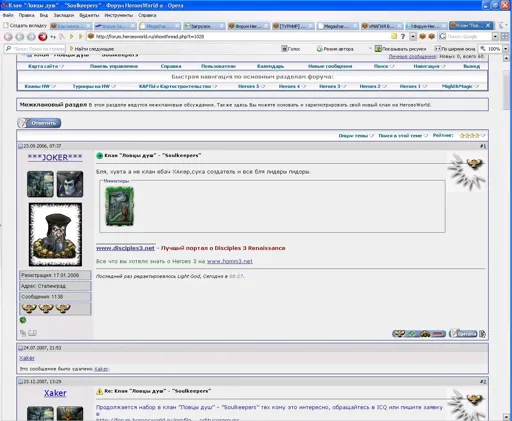Switch to the Загрузок tab

(x=204, y=26)
